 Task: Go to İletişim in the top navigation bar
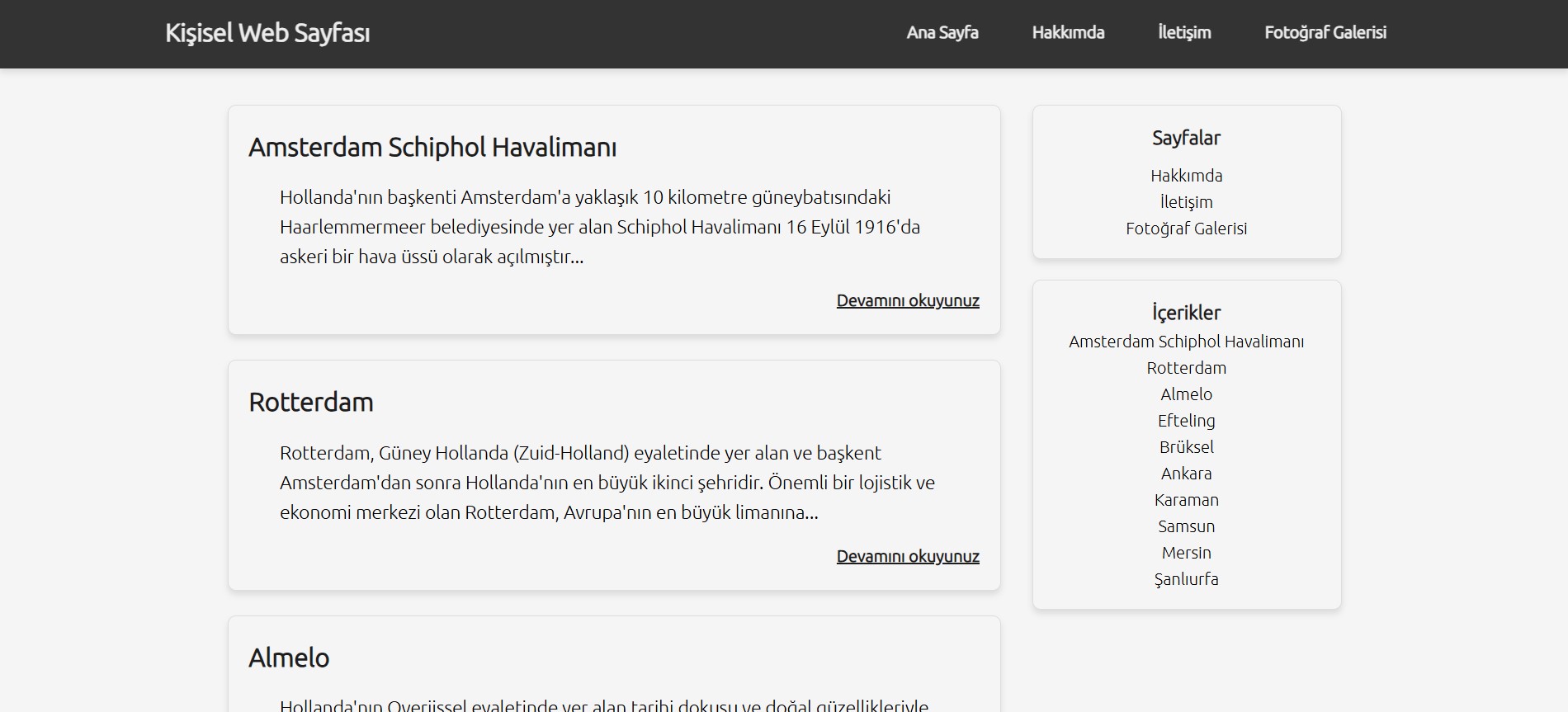click(1184, 32)
